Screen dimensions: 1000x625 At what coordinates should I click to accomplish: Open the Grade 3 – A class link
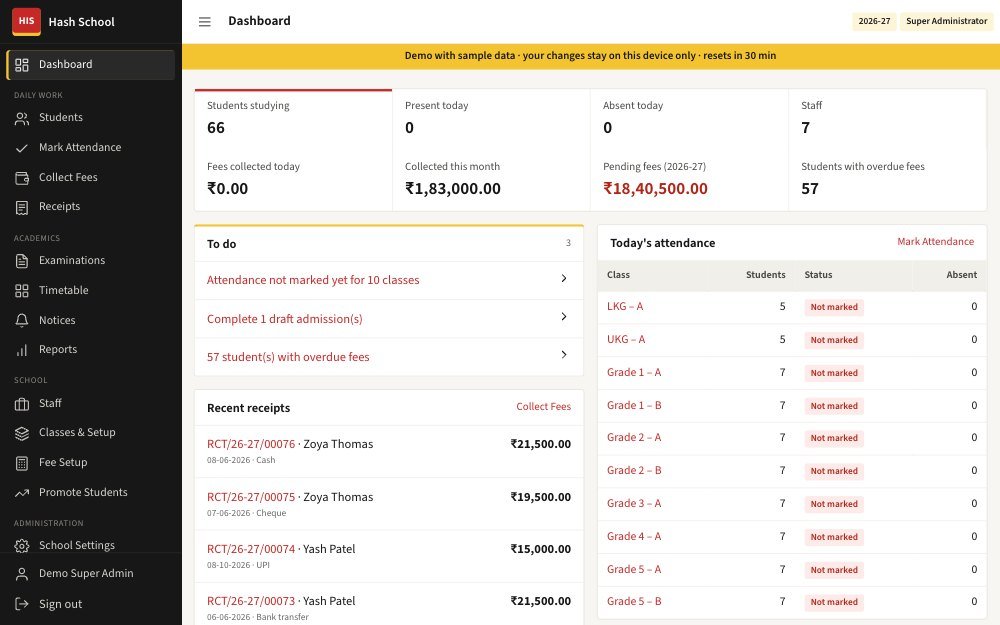[x=634, y=504]
